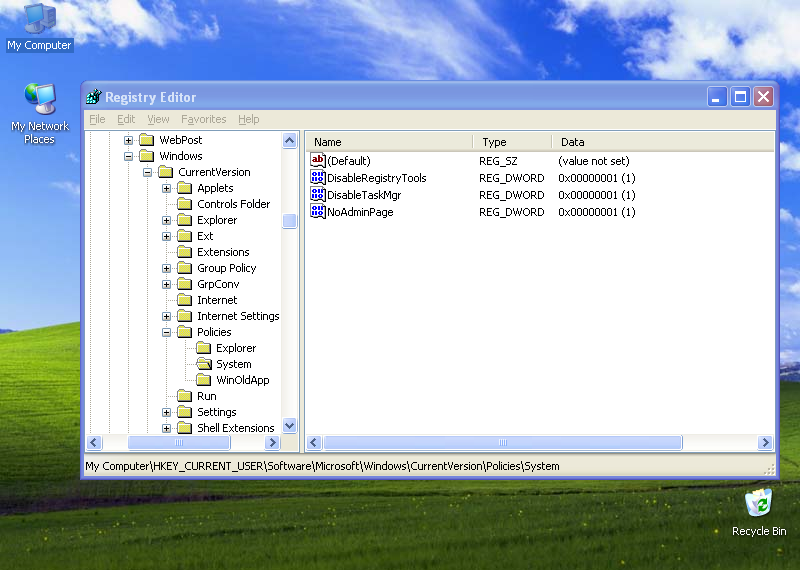The image size is (800, 570).
Task: Click the (Default) string value icon
Action: (317, 160)
